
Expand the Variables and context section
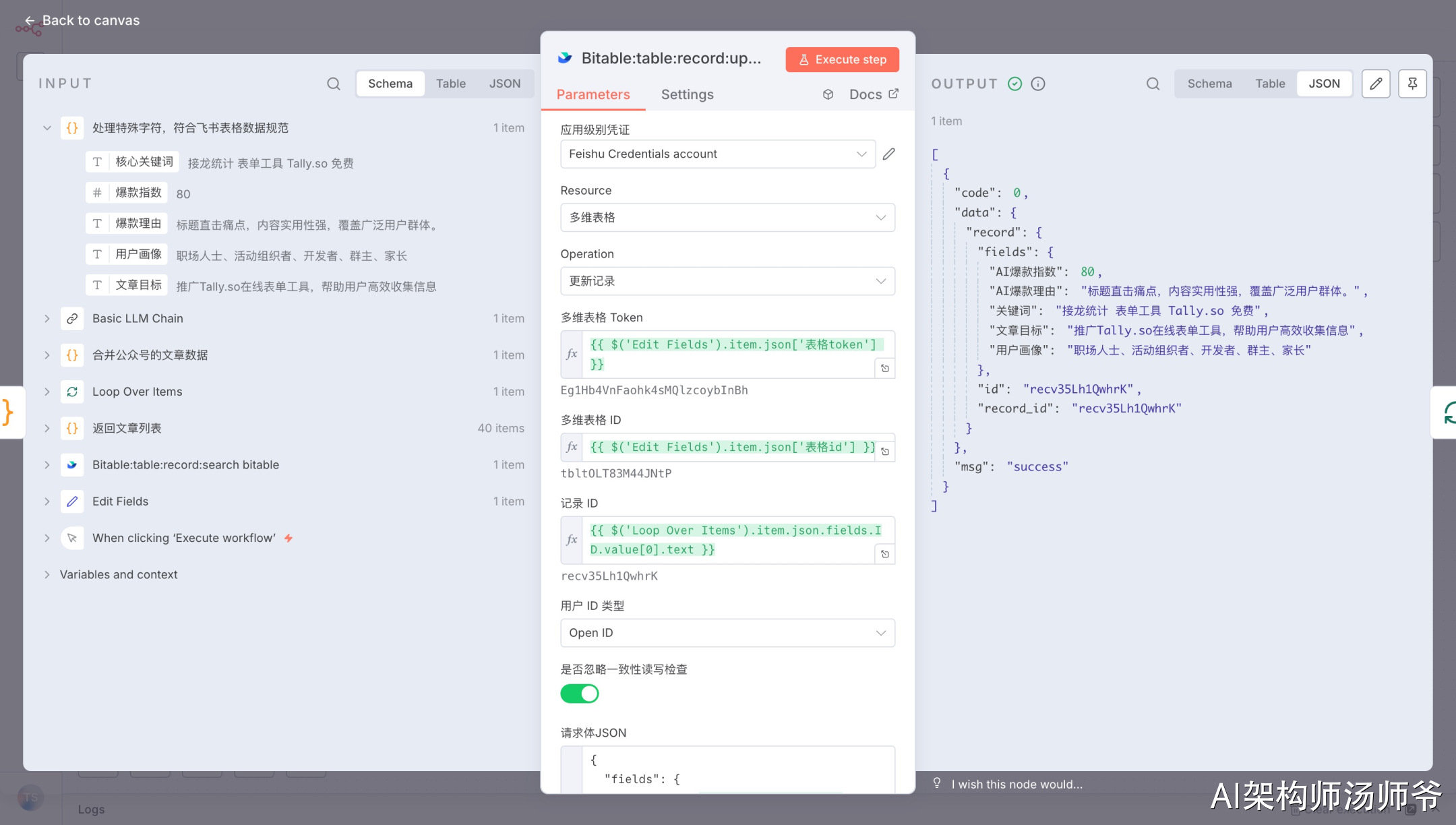coord(47,574)
